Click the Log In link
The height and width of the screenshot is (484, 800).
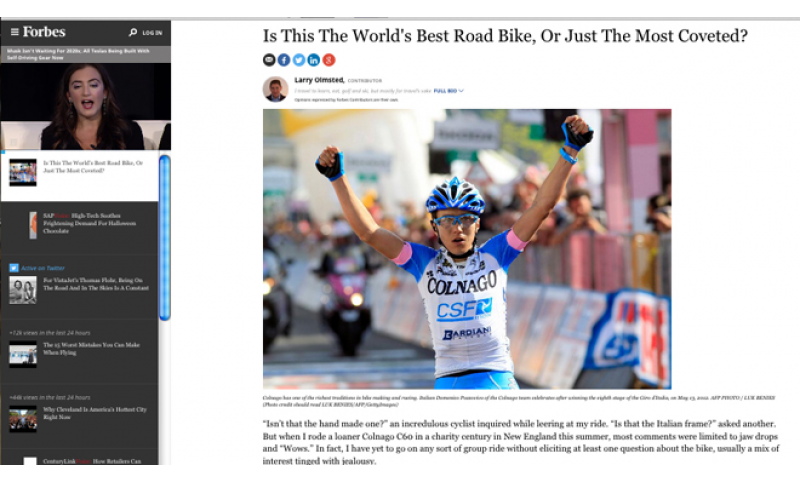[x=152, y=33]
